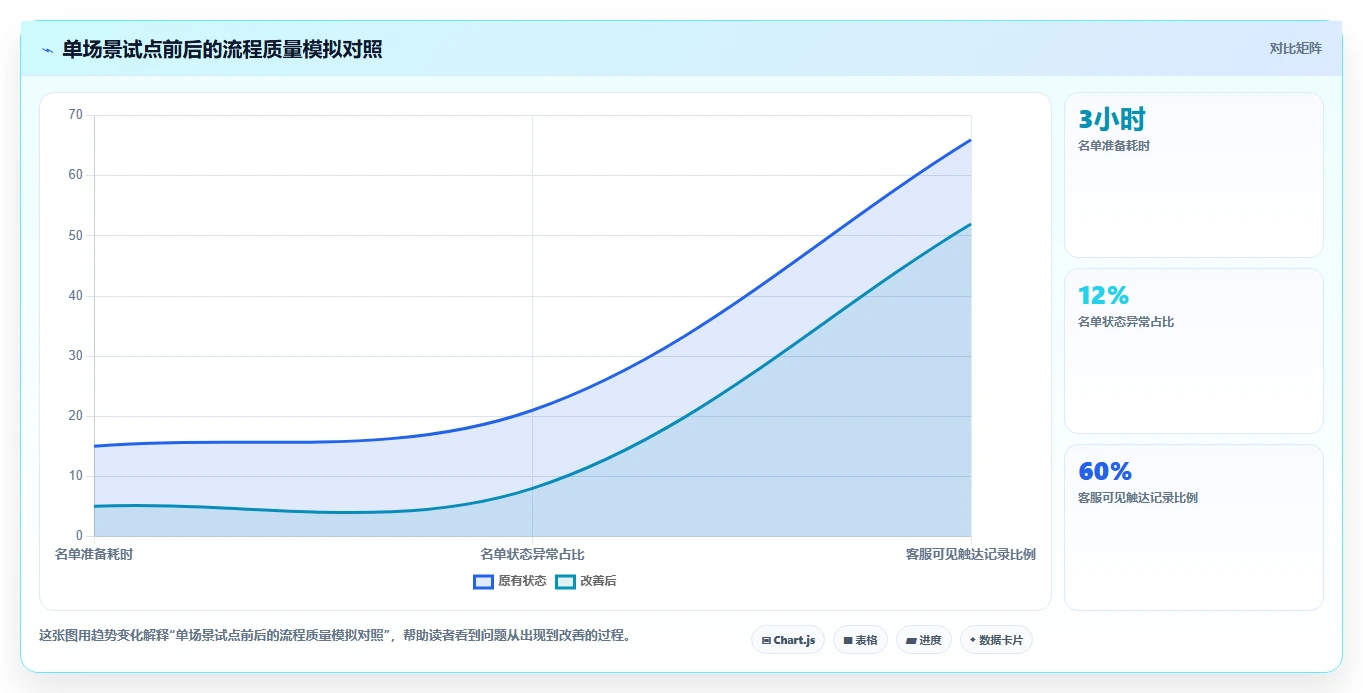Click the y-axis tick 10
Image resolution: width=1363 pixels, height=693 pixels.
(x=76, y=476)
